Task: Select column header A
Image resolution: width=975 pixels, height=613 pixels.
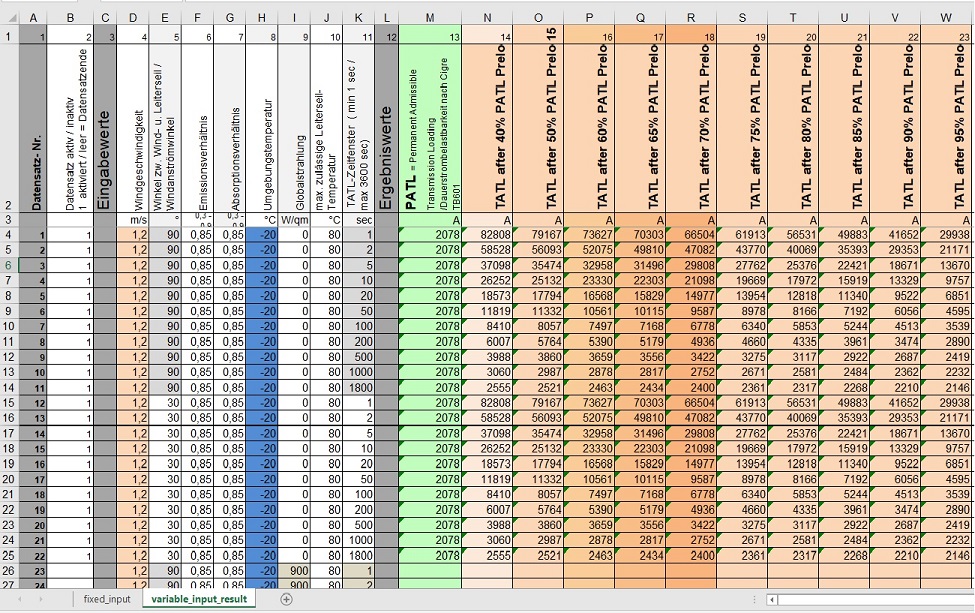Action: (34, 14)
